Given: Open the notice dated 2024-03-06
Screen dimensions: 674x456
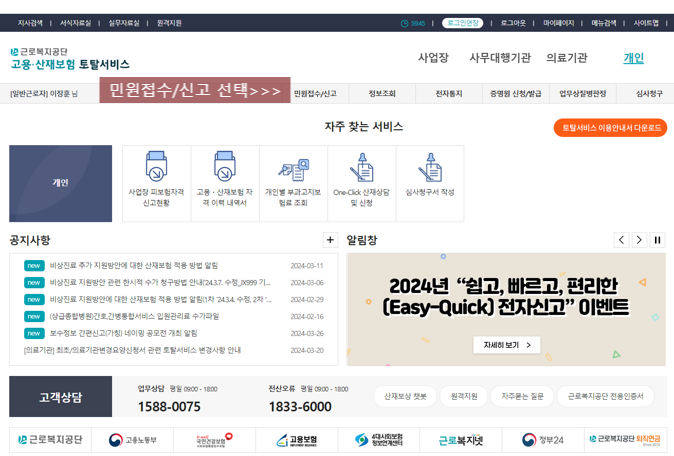Looking at the screenshot, I should click(x=160, y=283).
